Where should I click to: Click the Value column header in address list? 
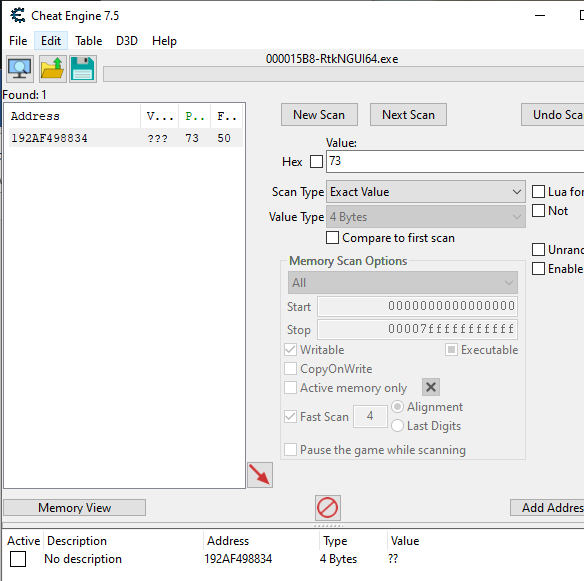coord(405,541)
